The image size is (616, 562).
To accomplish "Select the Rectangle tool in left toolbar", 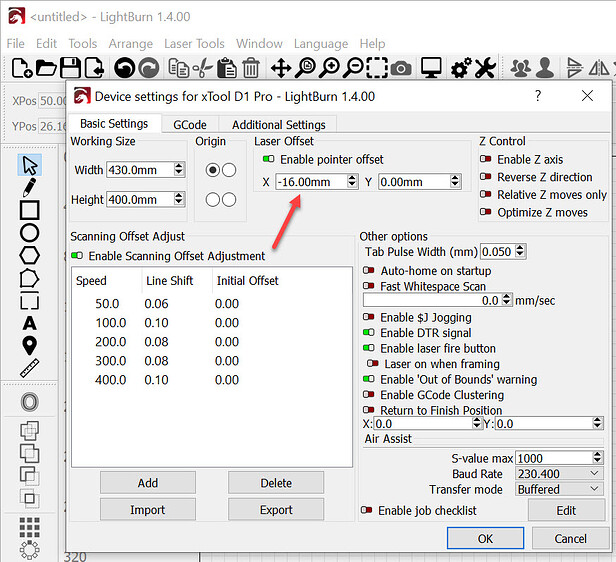I will (x=29, y=210).
